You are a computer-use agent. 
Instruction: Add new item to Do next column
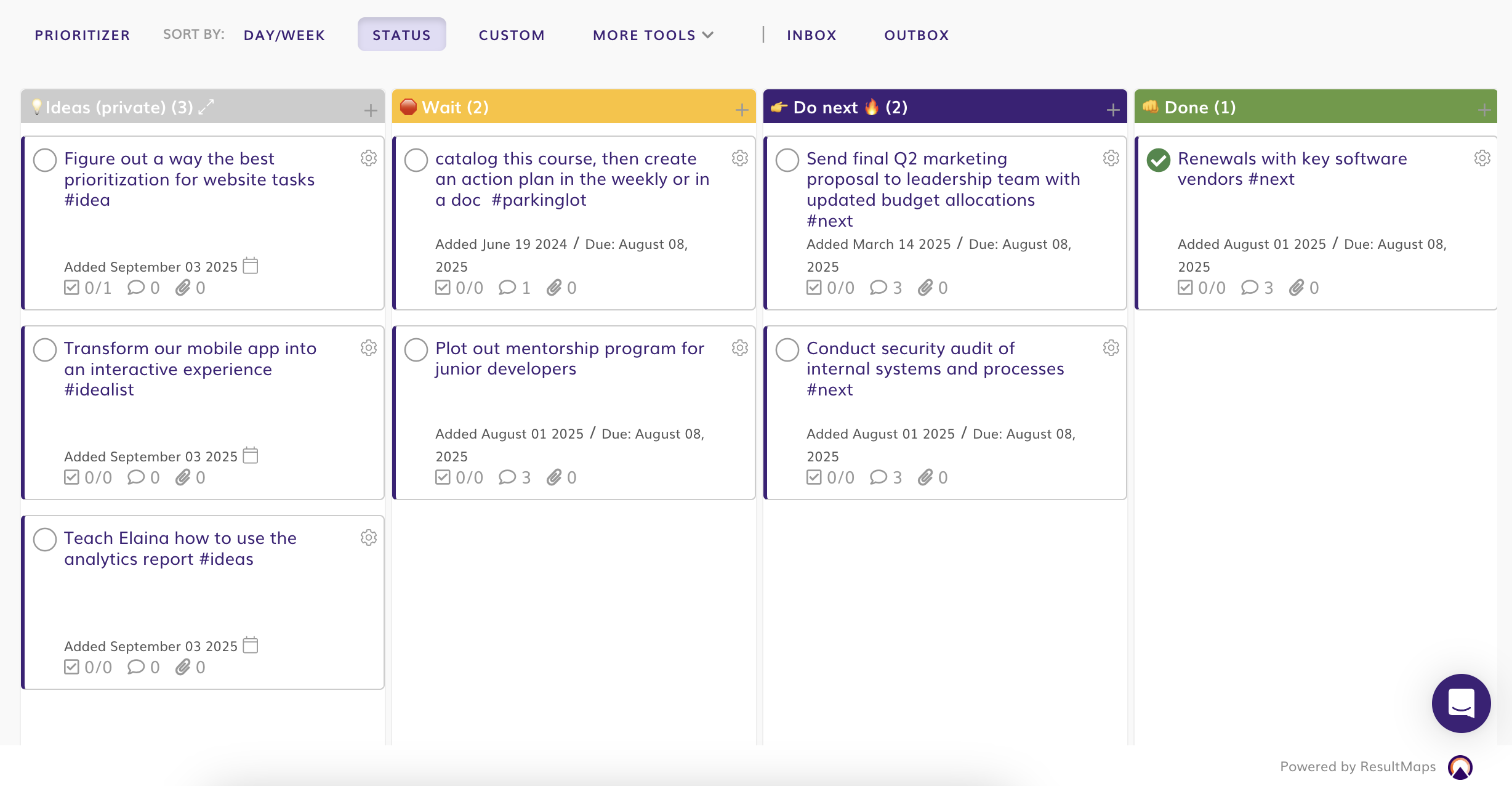pos(1112,110)
